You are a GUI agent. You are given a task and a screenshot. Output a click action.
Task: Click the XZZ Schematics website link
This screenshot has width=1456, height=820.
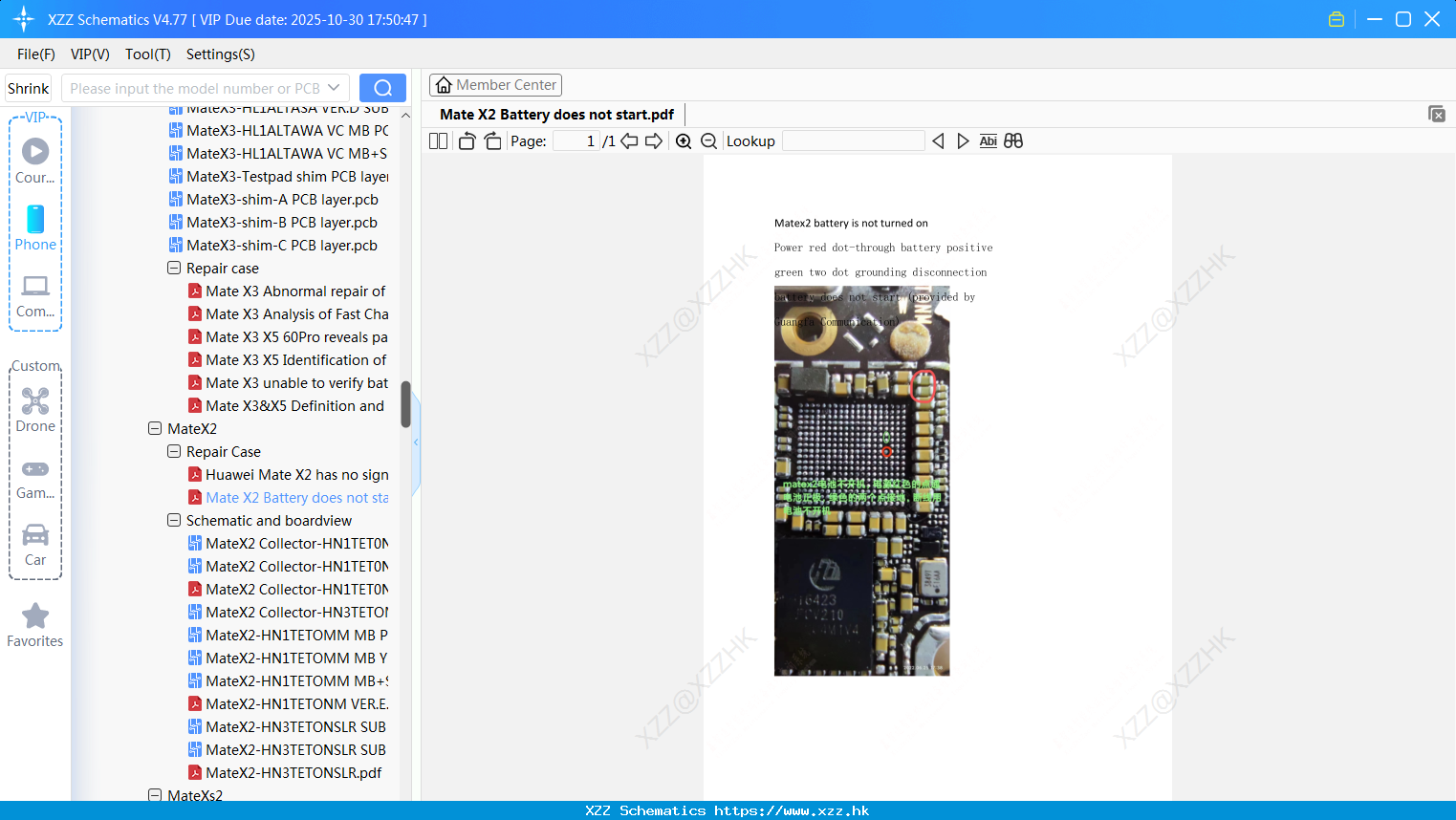[728, 810]
